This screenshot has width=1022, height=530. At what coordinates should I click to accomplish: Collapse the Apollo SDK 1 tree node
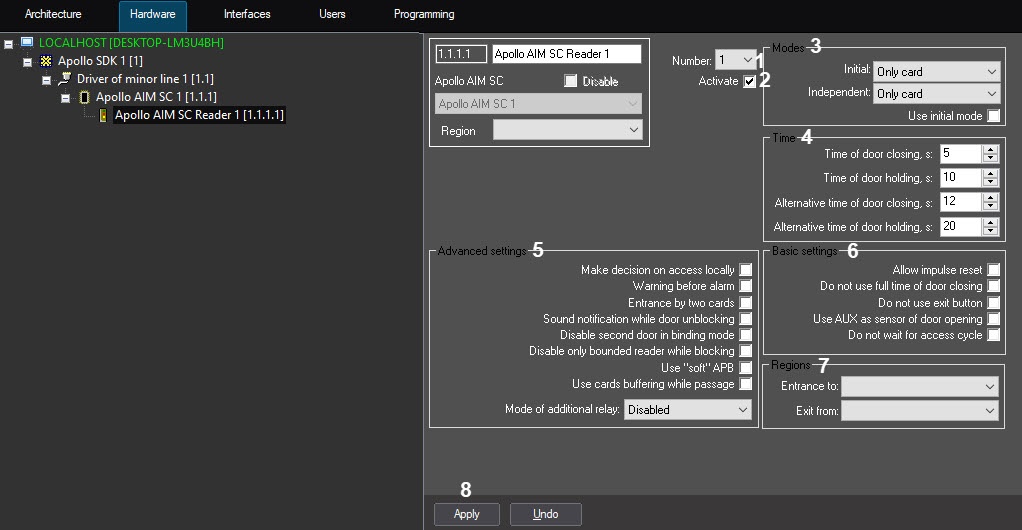point(28,62)
